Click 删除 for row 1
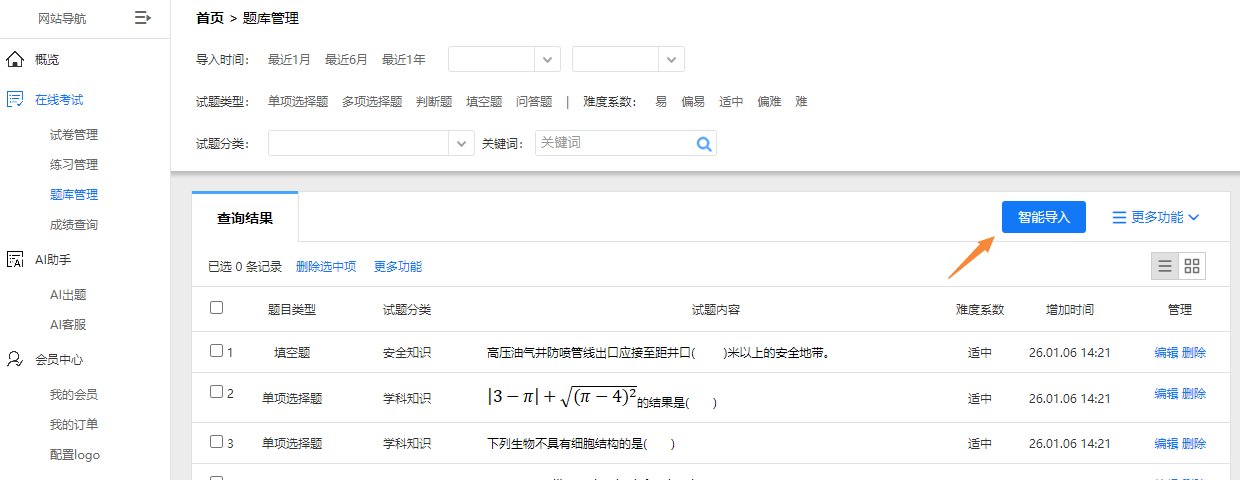Image resolution: width=1240 pixels, height=480 pixels. coord(1194,352)
